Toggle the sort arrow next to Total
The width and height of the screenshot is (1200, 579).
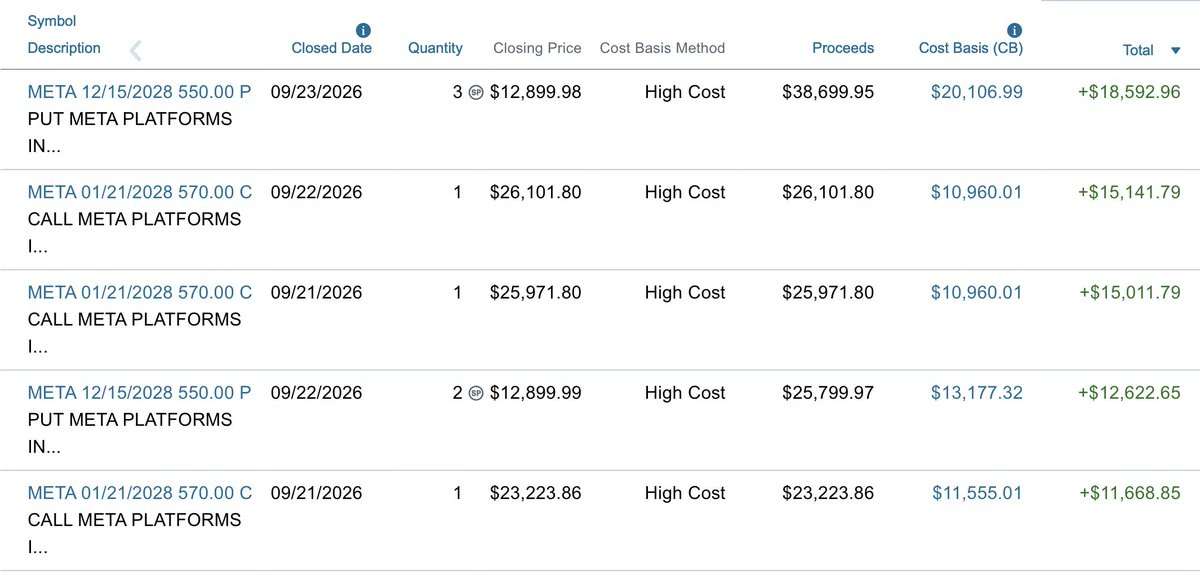pos(1175,51)
